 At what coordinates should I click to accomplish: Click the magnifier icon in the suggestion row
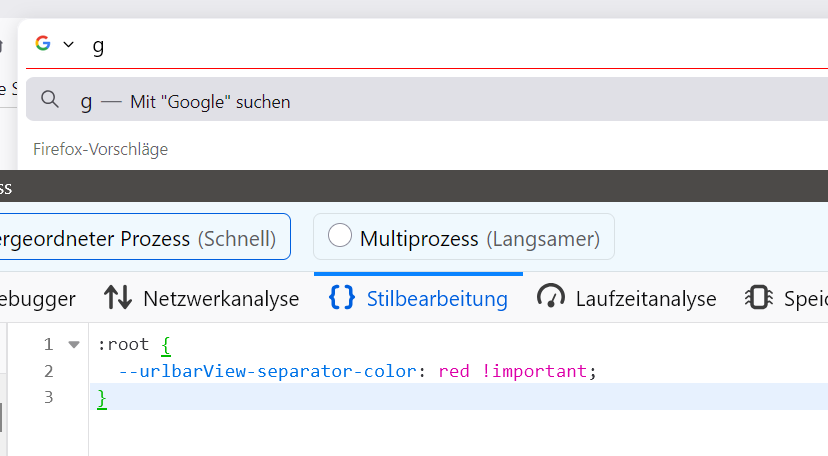[x=50, y=100]
